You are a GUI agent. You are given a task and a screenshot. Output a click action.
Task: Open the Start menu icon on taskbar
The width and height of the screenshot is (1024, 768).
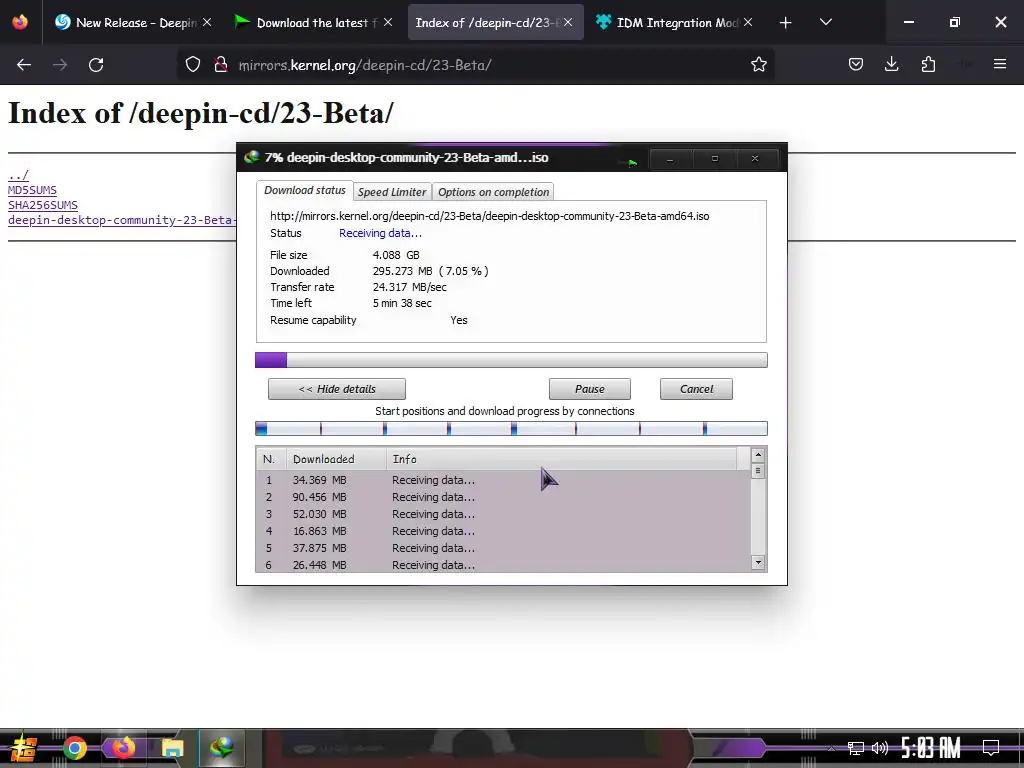pyautogui.click(x=24, y=748)
